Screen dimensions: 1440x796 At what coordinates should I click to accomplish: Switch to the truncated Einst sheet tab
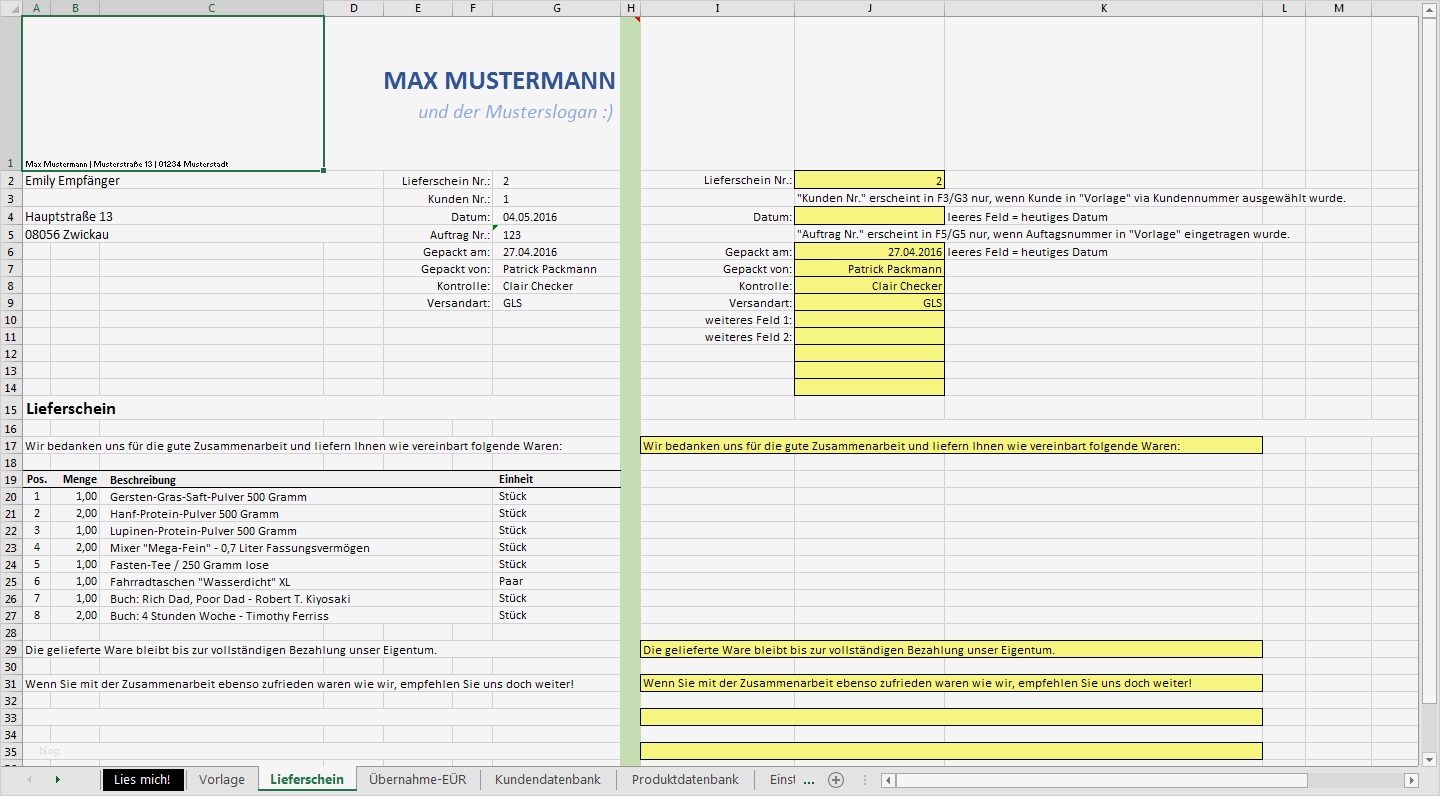click(784, 779)
